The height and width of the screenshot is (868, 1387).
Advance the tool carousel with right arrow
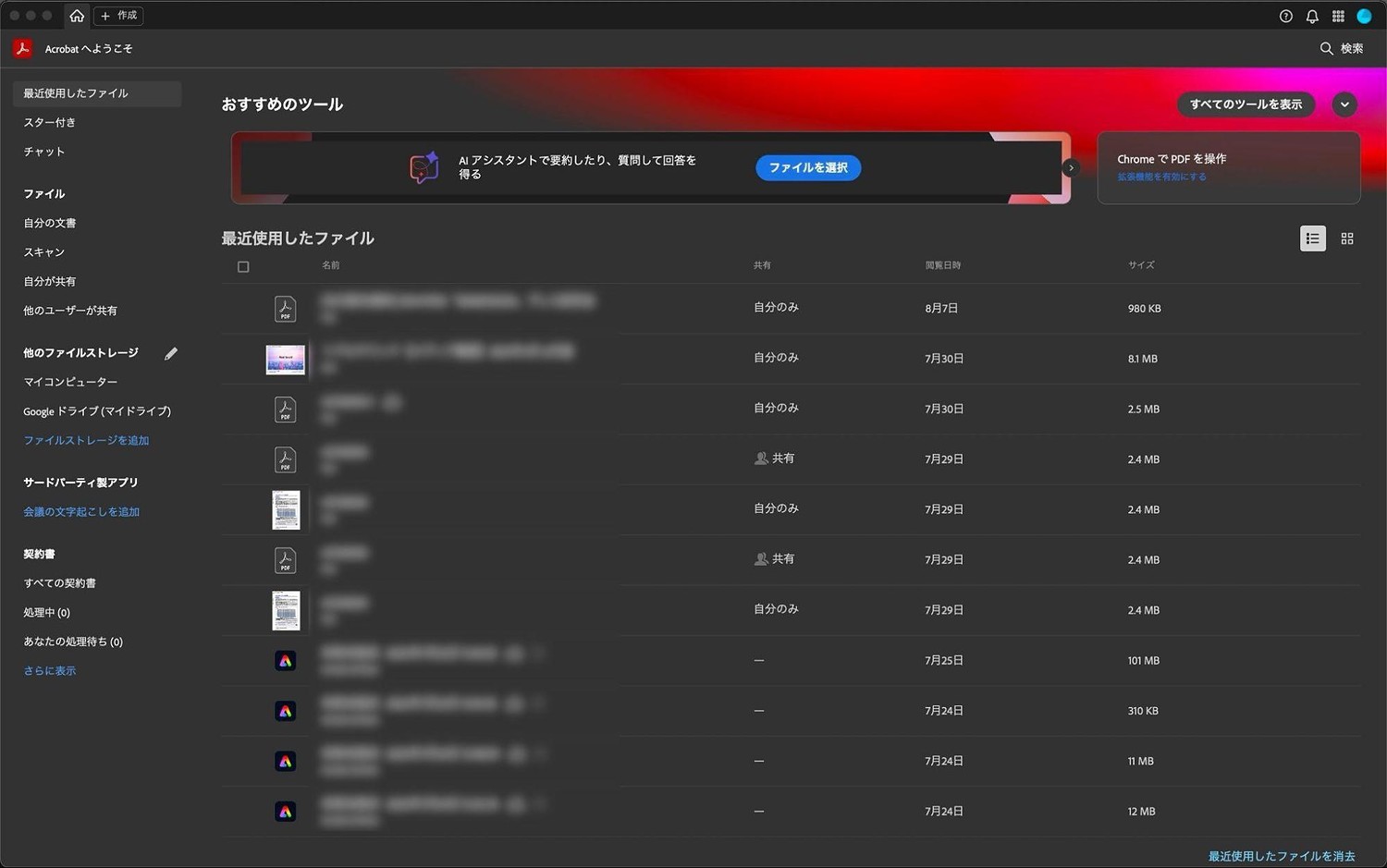click(x=1071, y=168)
